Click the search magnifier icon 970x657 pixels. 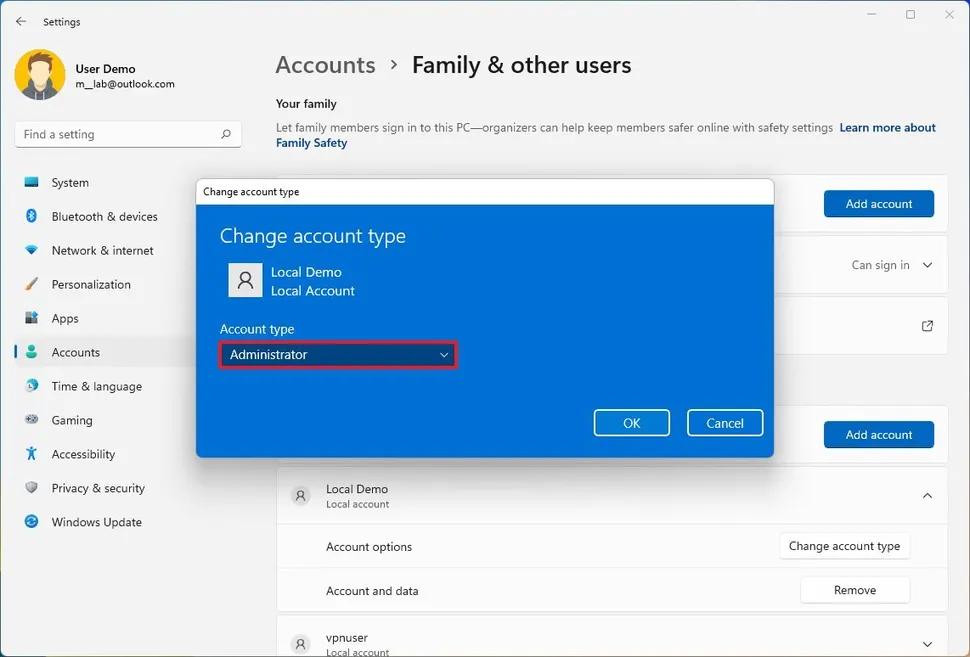pos(226,134)
